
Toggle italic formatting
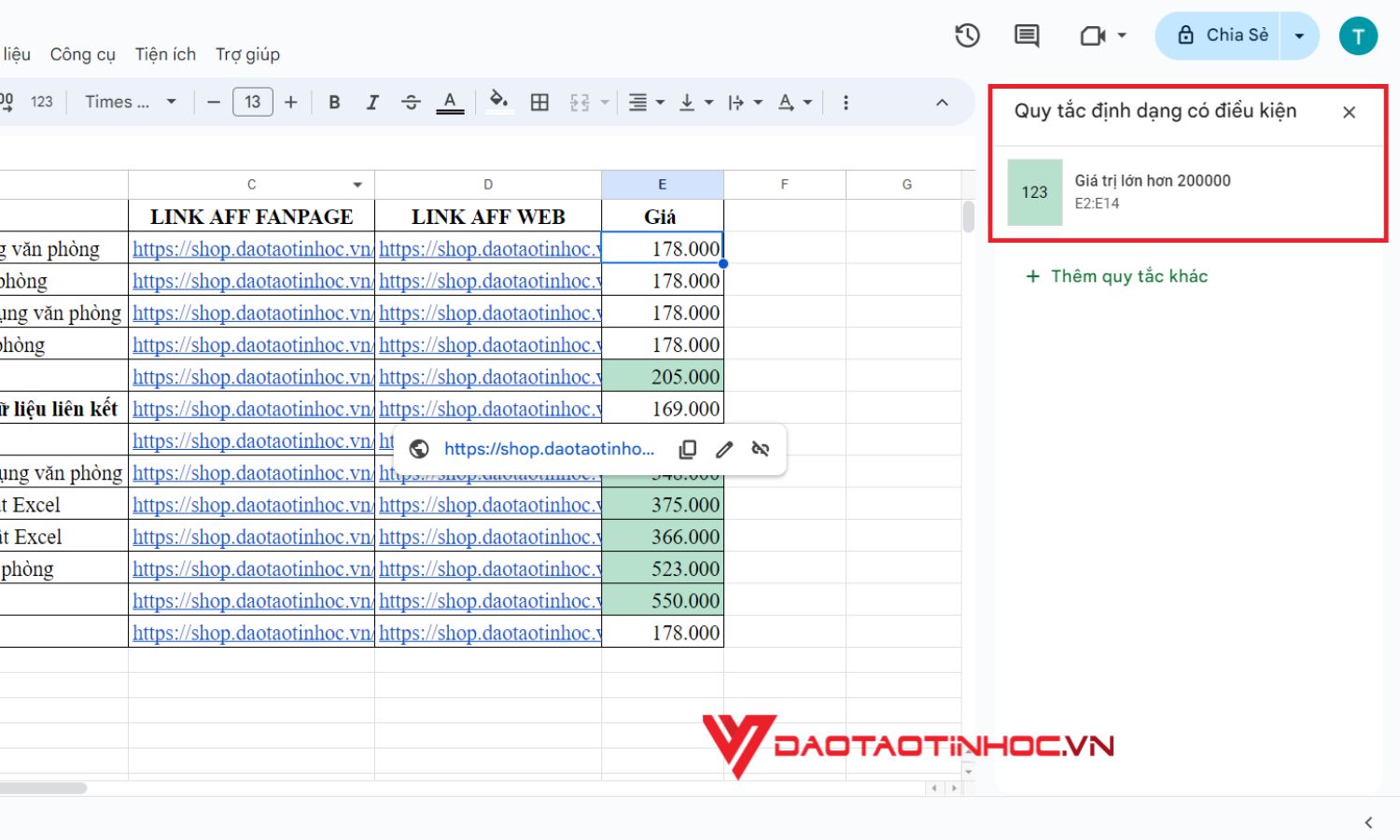pos(372,102)
